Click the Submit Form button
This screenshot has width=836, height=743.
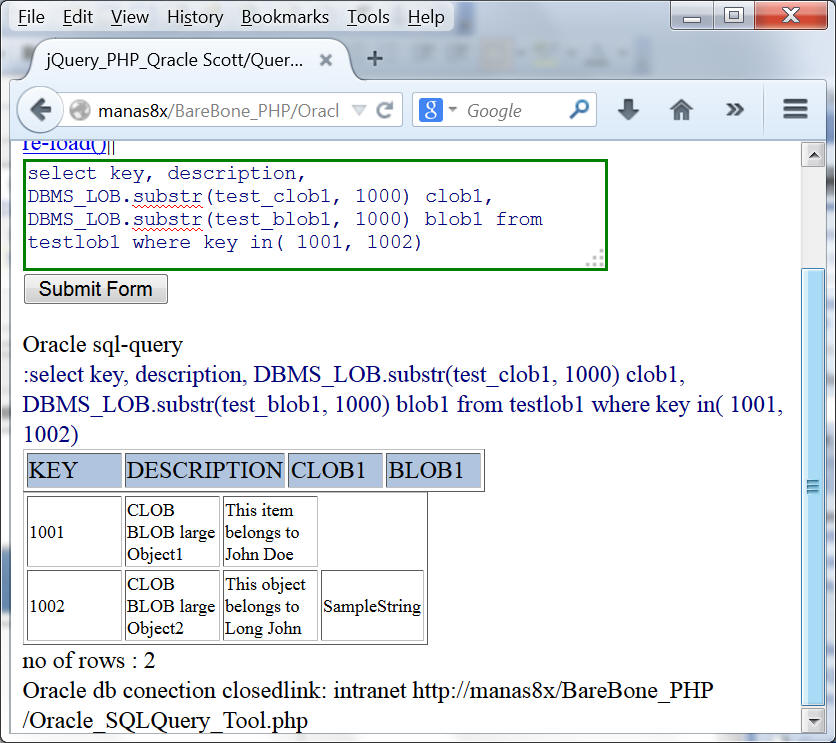[96, 289]
